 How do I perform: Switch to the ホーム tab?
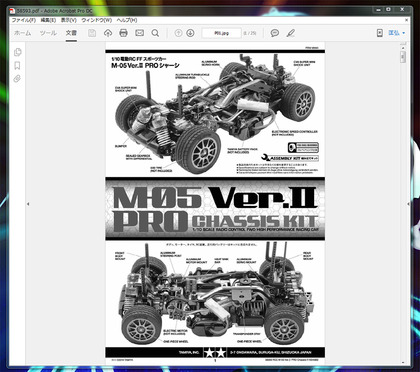(22, 33)
